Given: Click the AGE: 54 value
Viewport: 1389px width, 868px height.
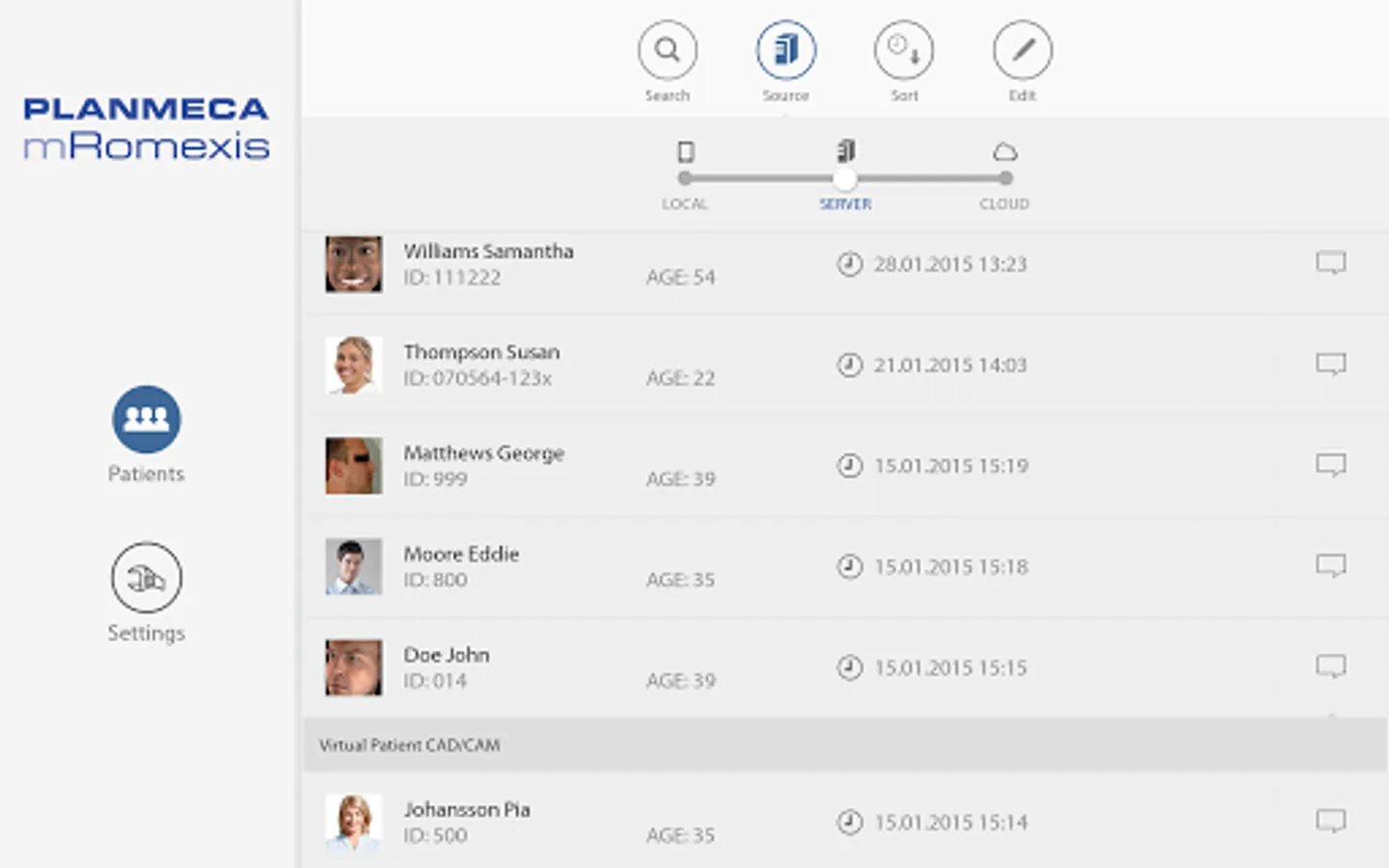Looking at the screenshot, I should [x=681, y=278].
